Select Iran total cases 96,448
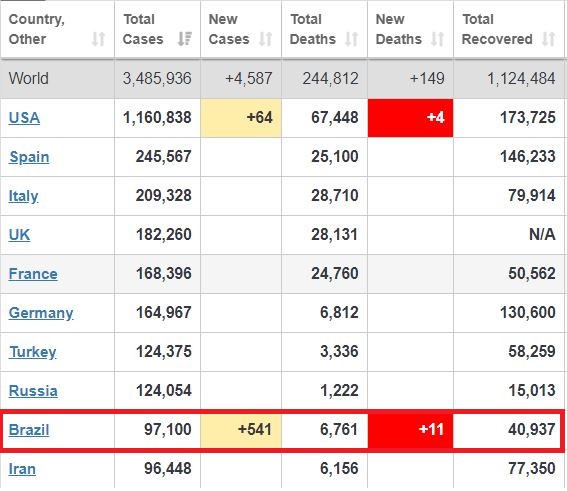The height and width of the screenshot is (491, 567). click(x=168, y=469)
